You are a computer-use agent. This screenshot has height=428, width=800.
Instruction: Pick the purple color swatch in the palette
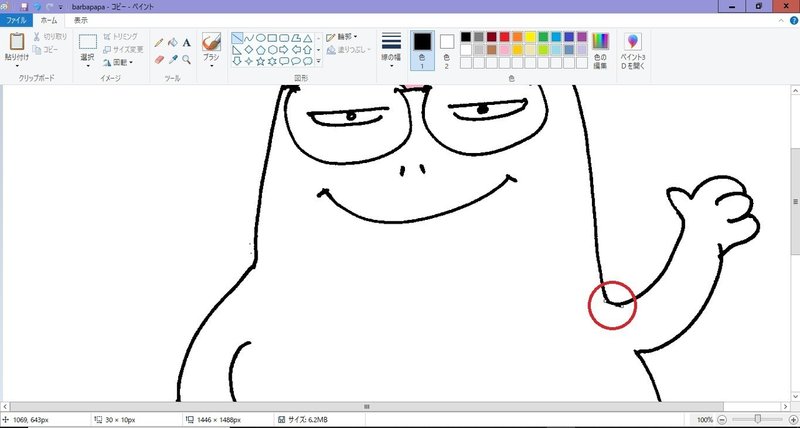point(582,37)
